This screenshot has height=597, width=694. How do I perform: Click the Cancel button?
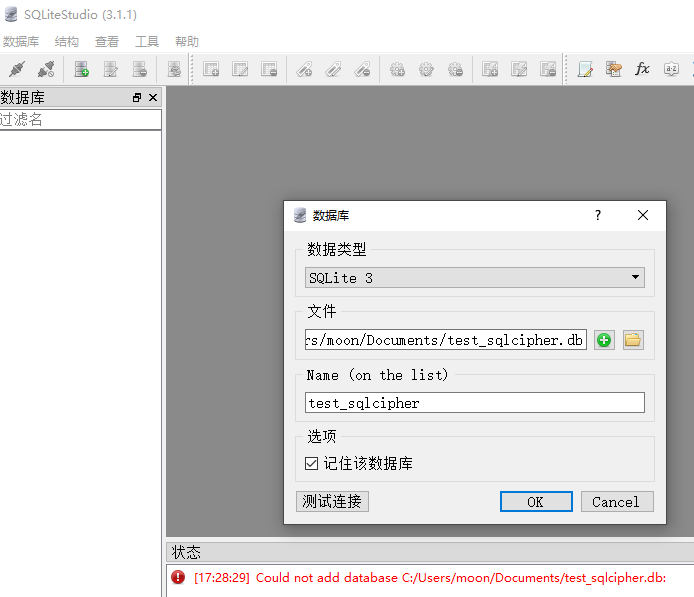click(617, 501)
